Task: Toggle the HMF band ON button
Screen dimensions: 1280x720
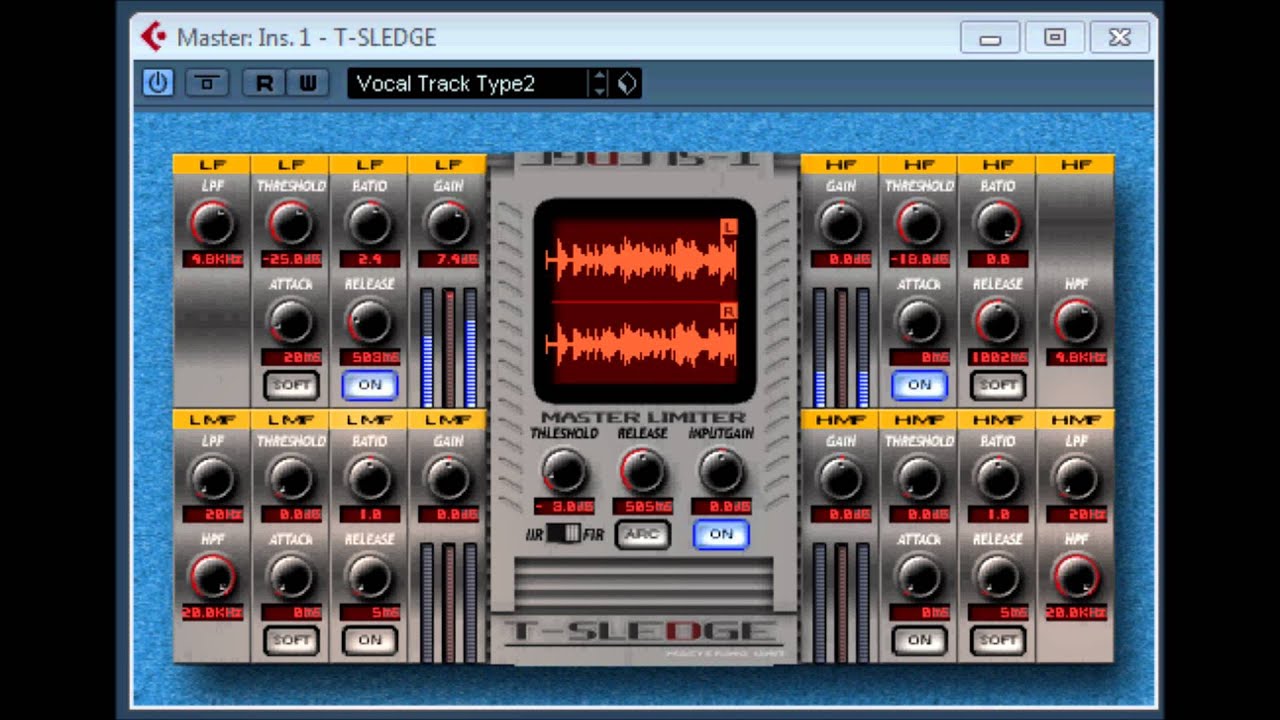Action: pos(919,640)
